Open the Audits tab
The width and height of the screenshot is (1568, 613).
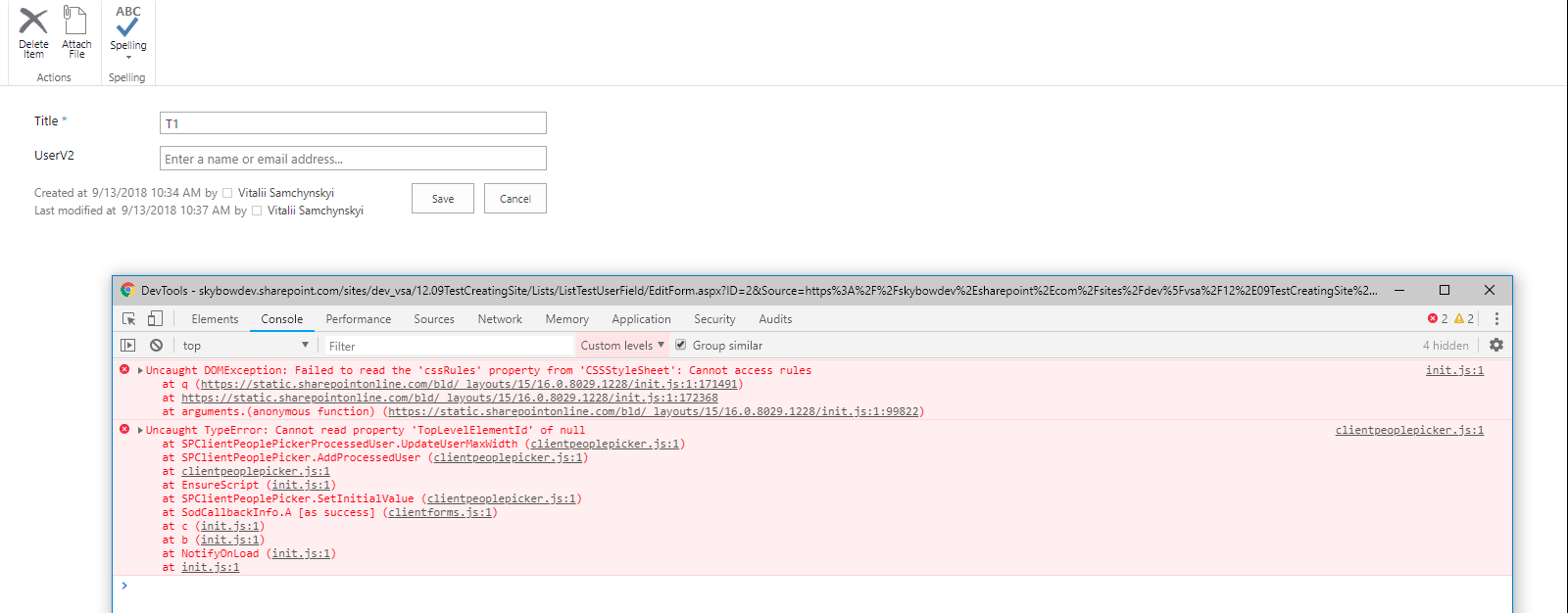[x=775, y=319]
